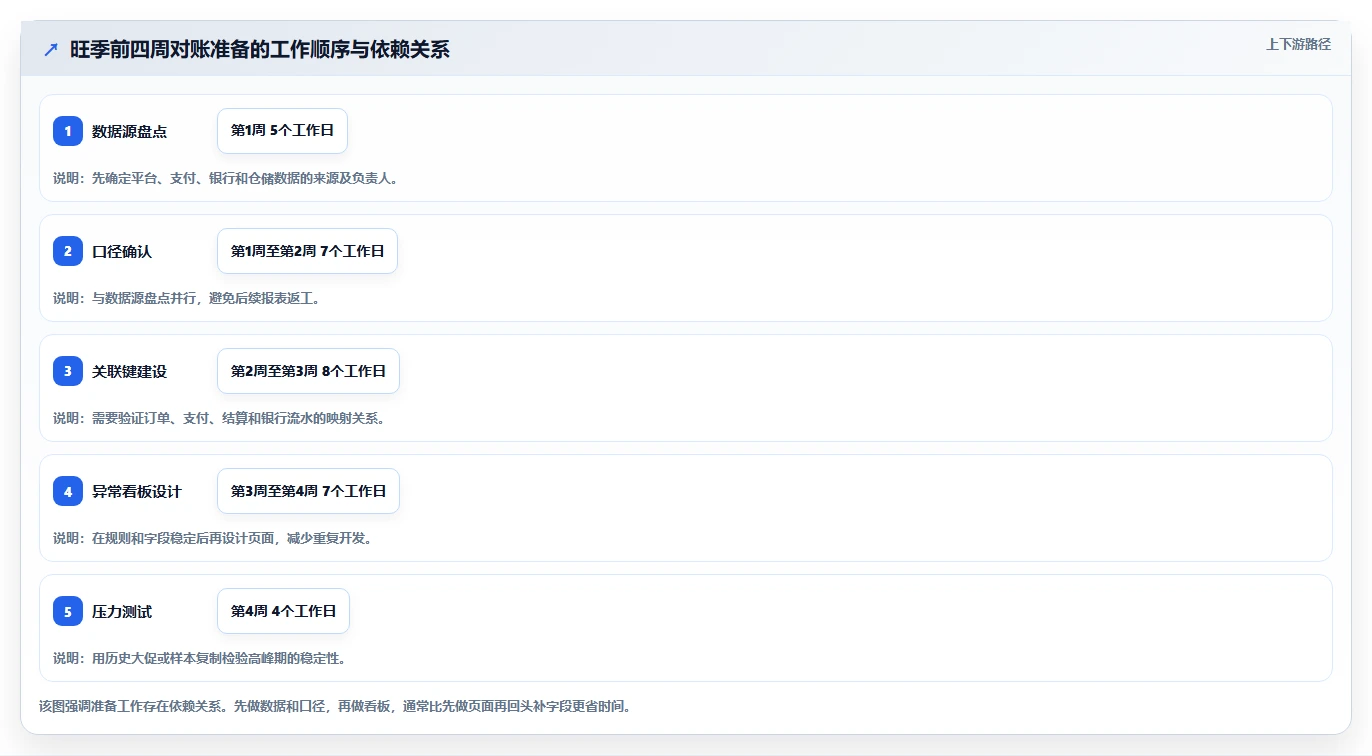This screenshot has height=756, width=1372.
Task: Click the 关联键建设 step name
Action: (x=129, y=371)
